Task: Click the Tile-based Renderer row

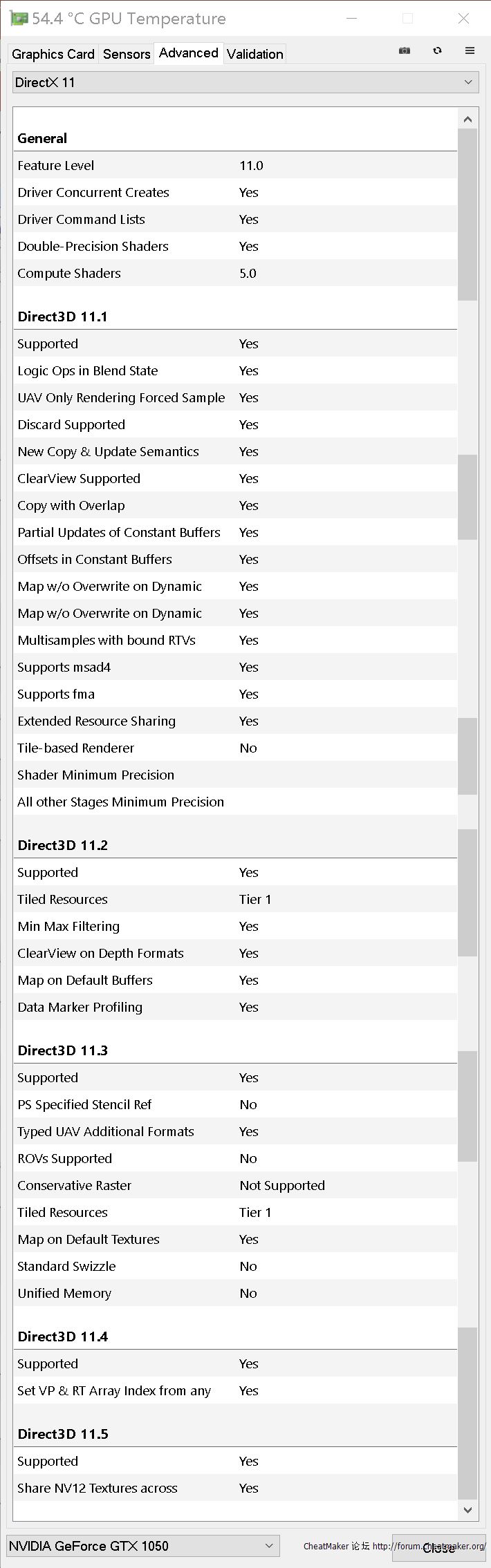Action: click(235, 748)
